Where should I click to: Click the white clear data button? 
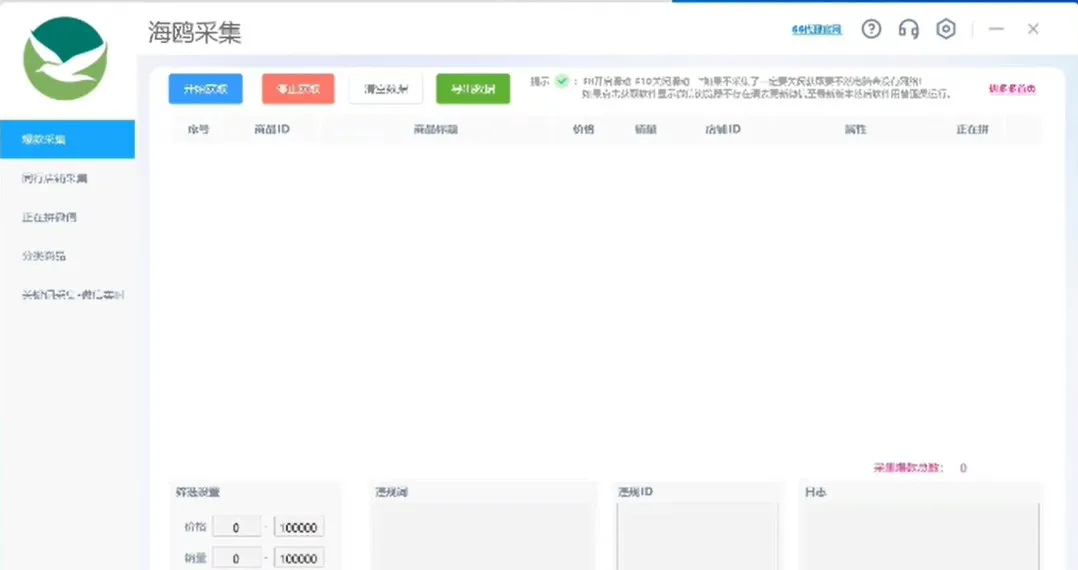[x=385, y=89]
